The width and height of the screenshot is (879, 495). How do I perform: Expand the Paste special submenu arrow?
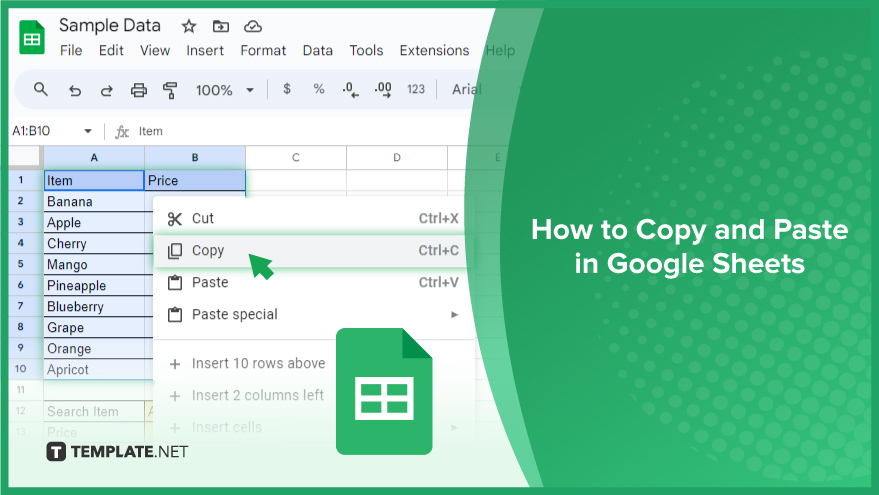tap(455, 314)
